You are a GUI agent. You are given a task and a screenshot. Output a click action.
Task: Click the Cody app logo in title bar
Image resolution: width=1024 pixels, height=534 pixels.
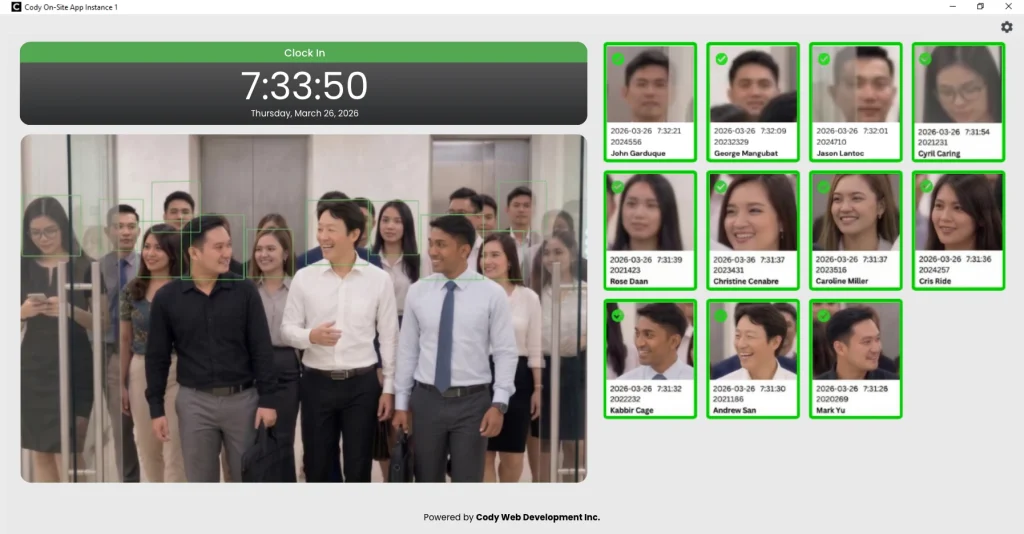point(16,7)
